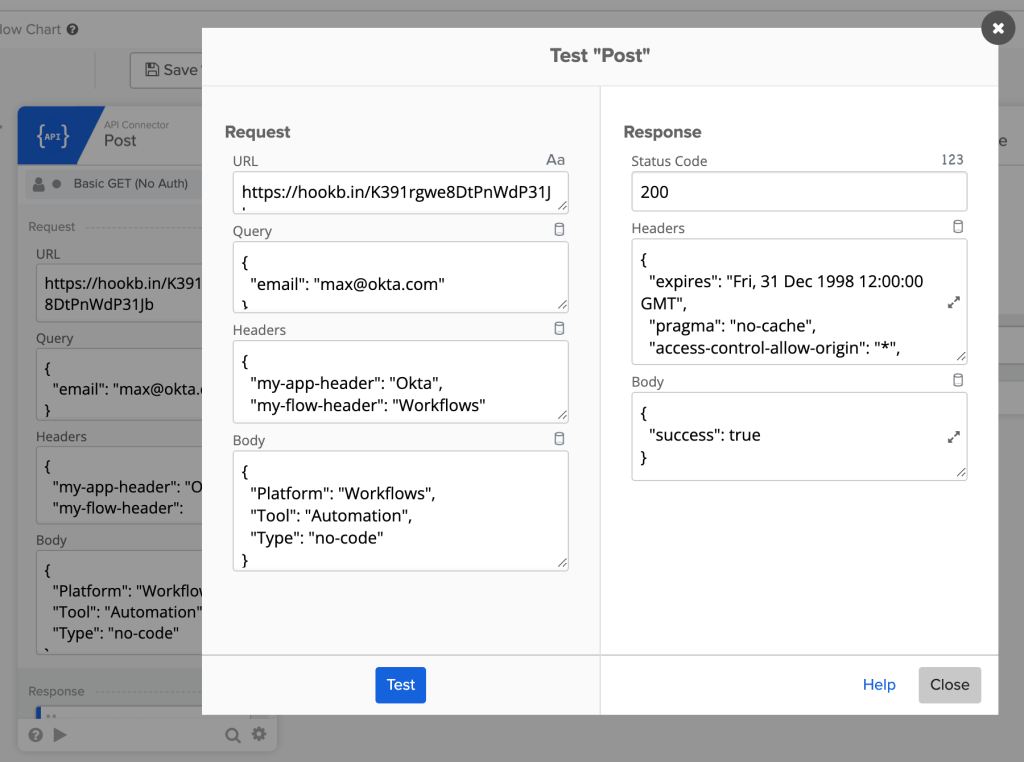Screen dimensions: 1024x762
Task: Click the object type icon beside response Headers
Action: (x=958, y=227)
